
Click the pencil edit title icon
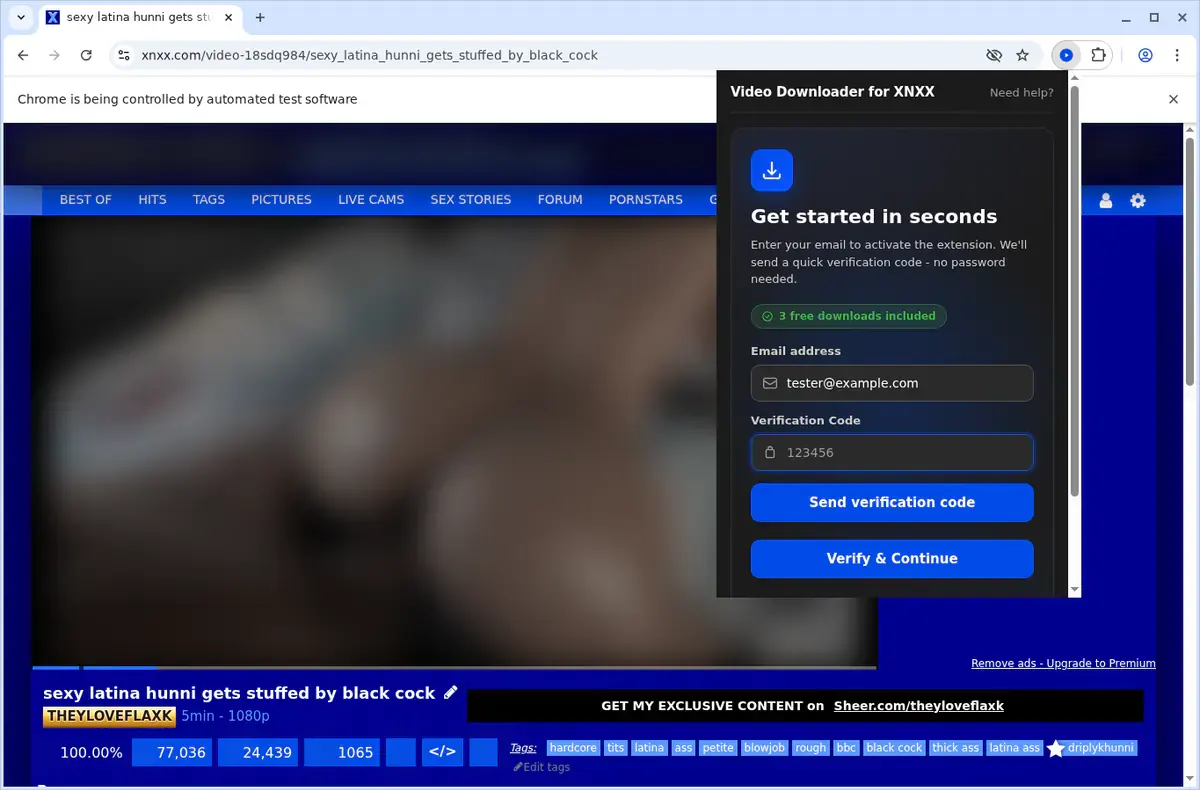click(451, 692)
